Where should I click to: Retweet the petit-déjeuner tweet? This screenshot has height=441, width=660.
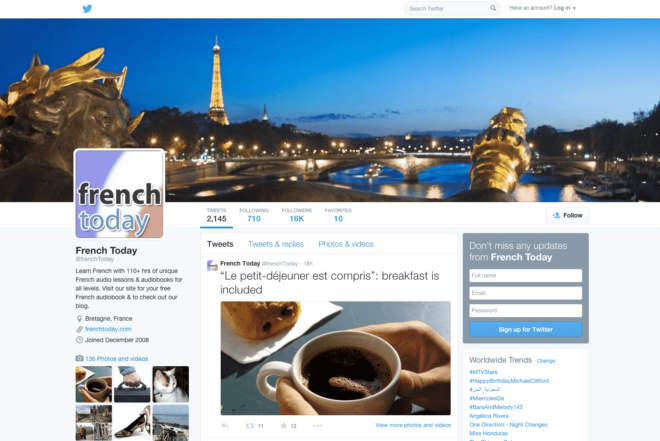[250, 426]
